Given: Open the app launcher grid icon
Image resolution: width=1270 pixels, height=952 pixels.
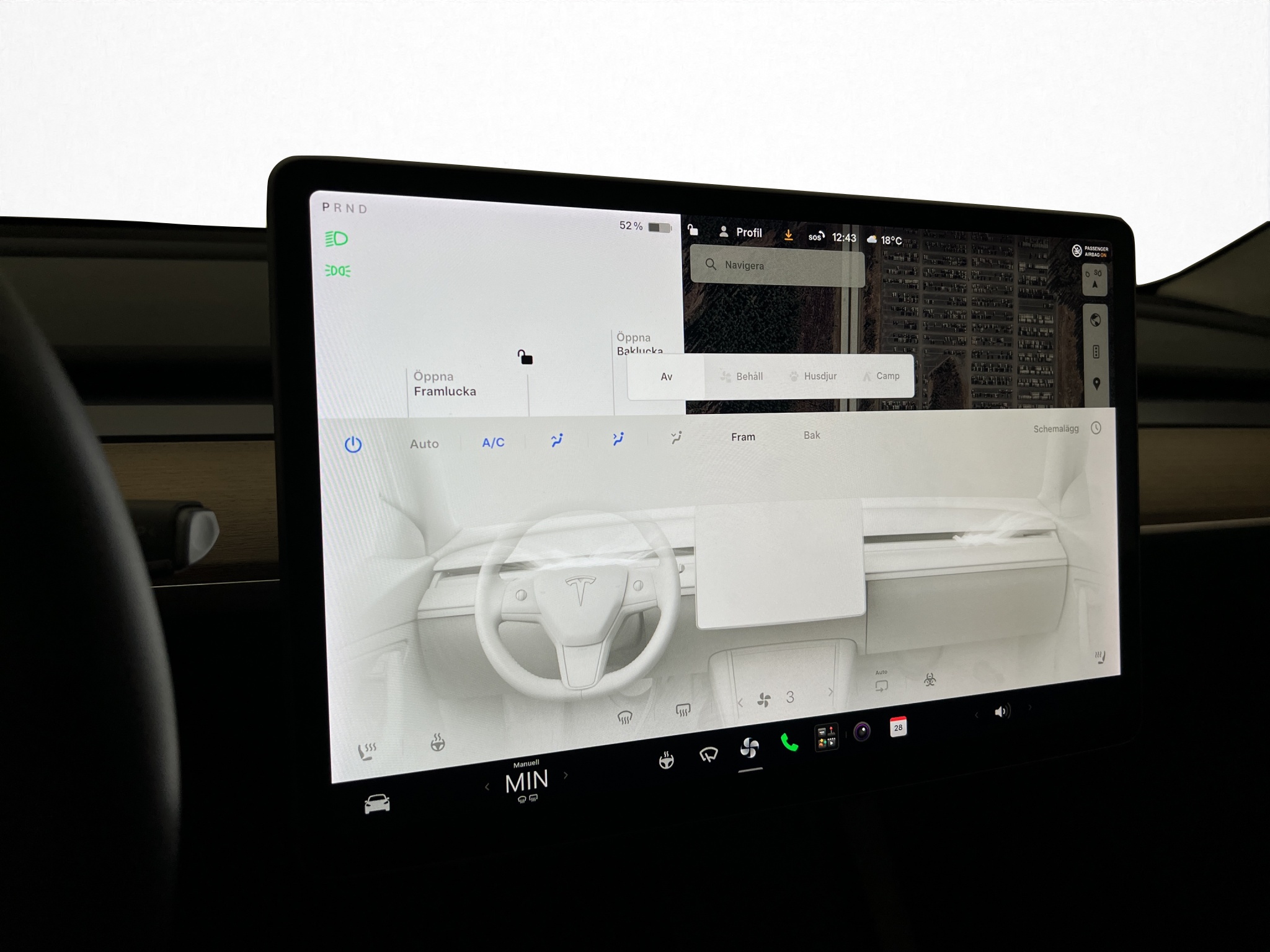Looking at the screenshot, I should click(x=826, y=738).
